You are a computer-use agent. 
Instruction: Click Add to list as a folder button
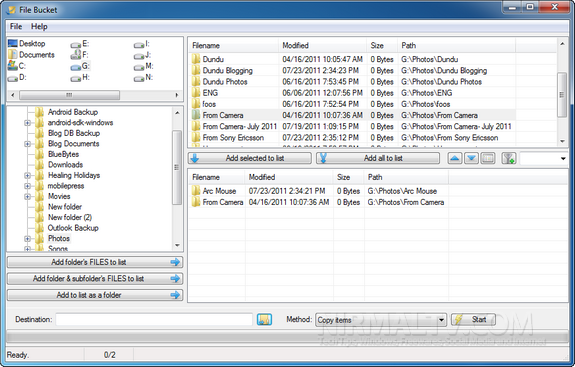[x=95, y=295]
